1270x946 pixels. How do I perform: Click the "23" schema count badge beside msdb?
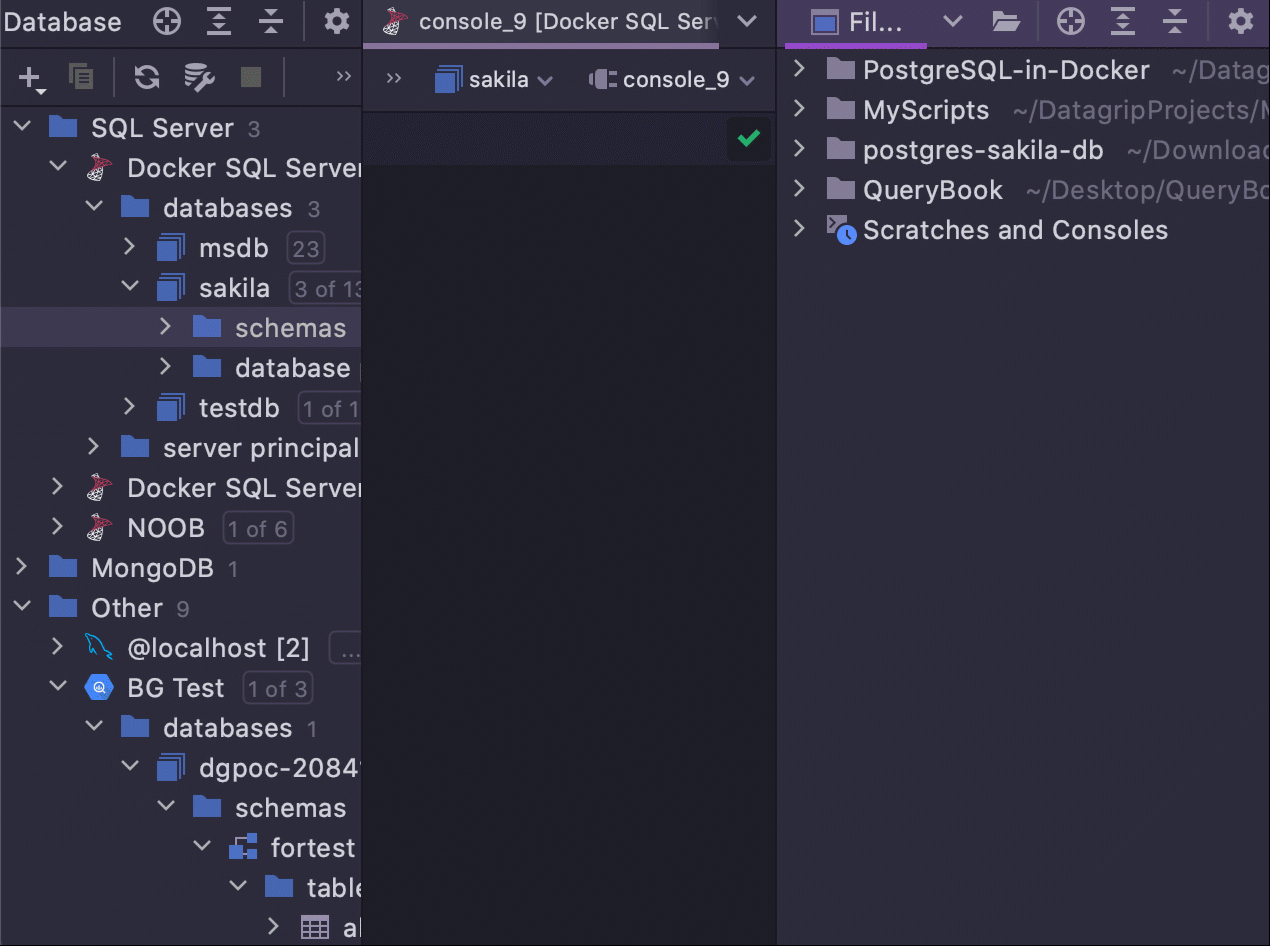tap(306, 248)
